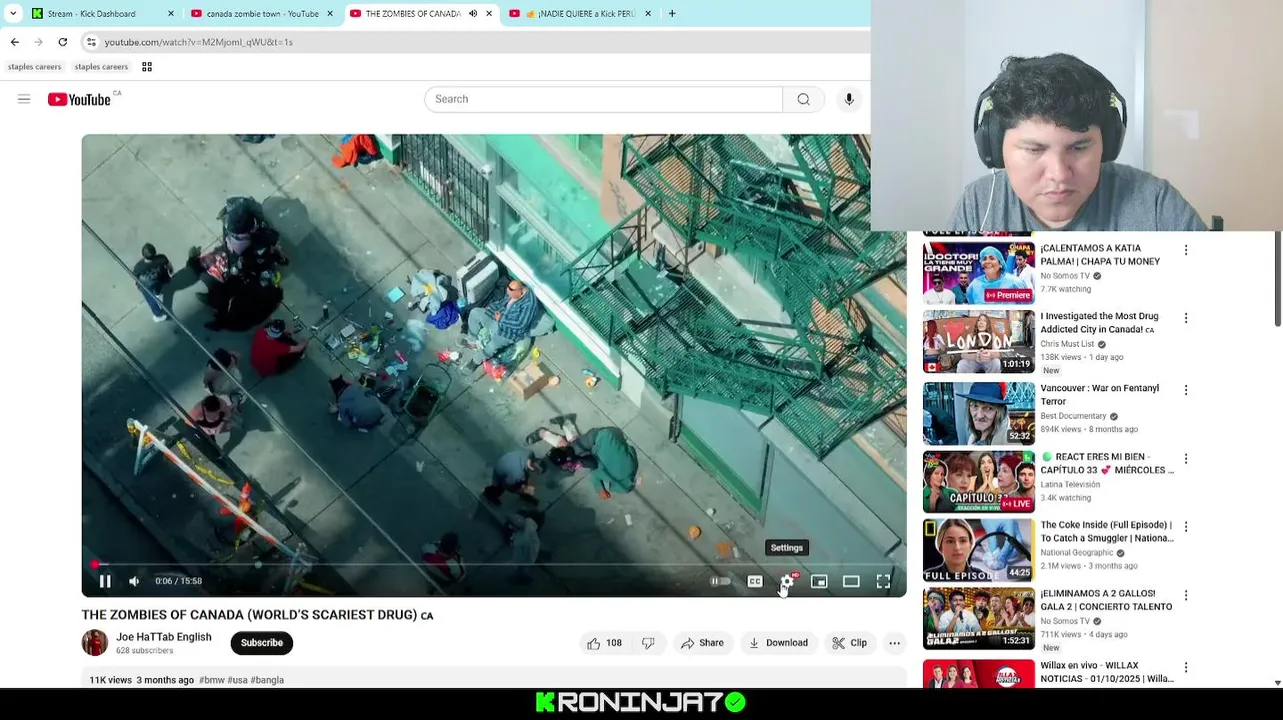Close the Kick Dashboard tab
The image size is (1283, 720).
tap(171, 14)
